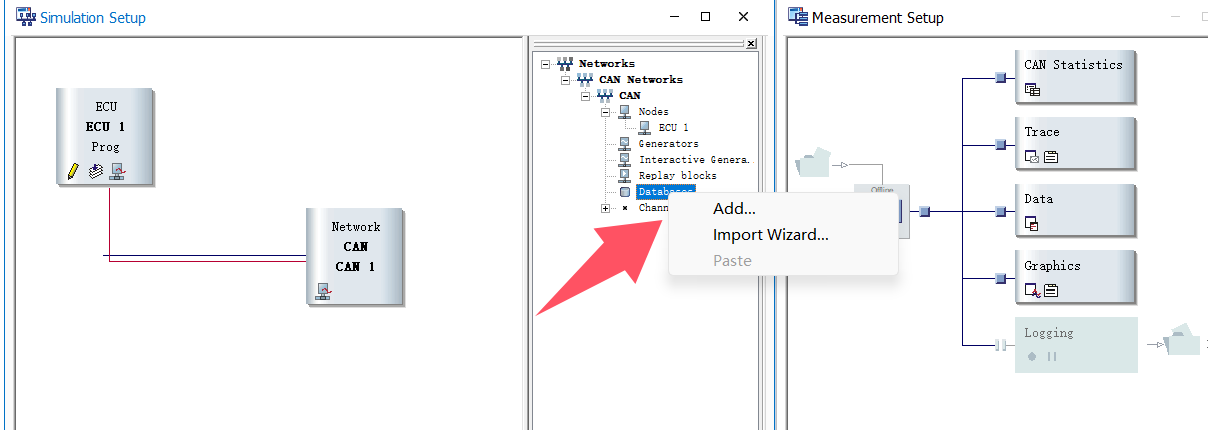The image size is (1208, 430).
Task: Click the hotspot before Trace block
Action: tap(1000, 144)
